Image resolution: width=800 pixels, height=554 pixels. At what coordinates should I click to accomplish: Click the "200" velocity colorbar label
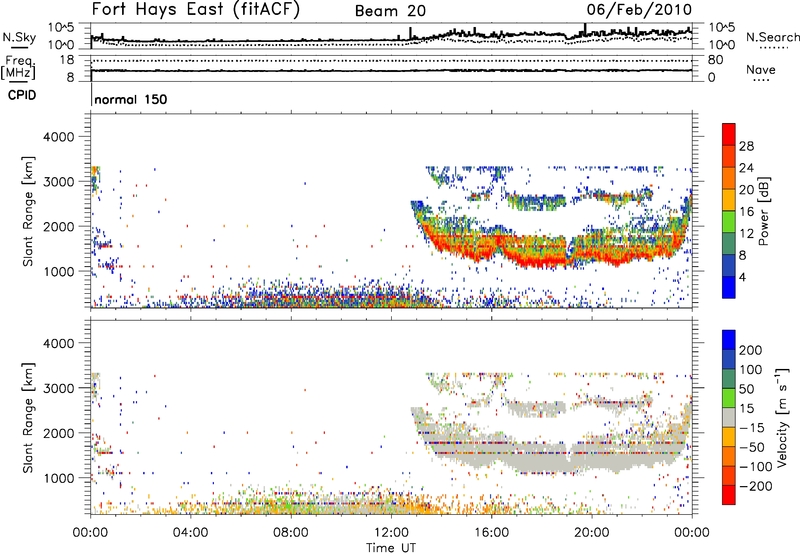pyautogui.click(x=751, y=350)
